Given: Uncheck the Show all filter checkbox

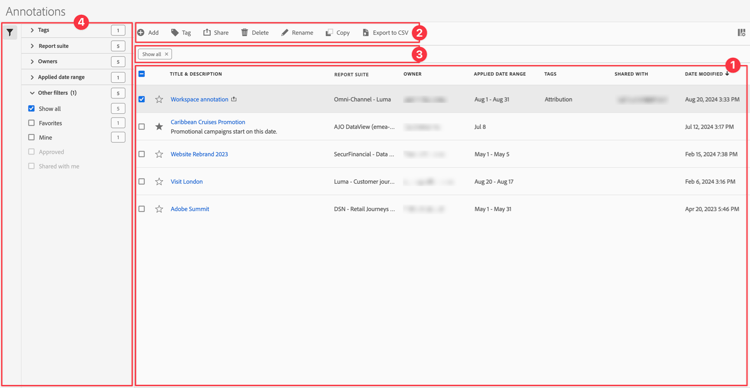Looking at the screenshot, I should pyautogui.click(x=32, y=109).
